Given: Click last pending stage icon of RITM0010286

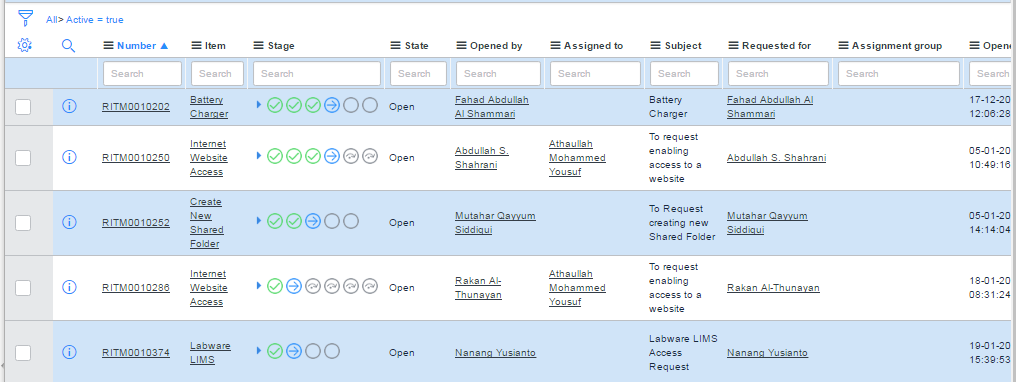Looking at the screenshot, I should point(370,286).
